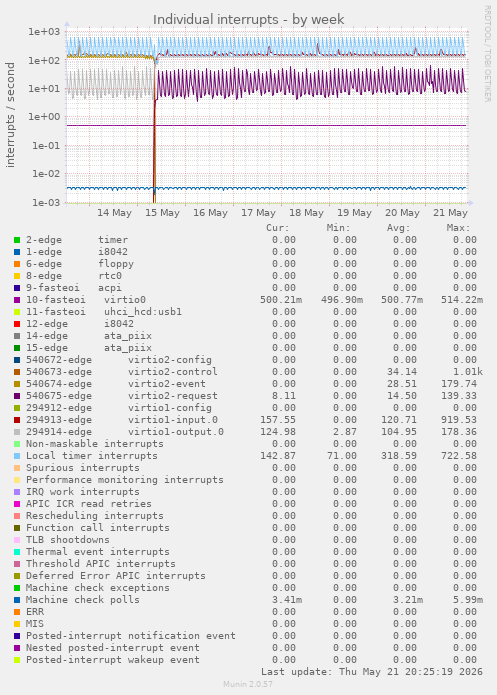Click the RRDTOOL / TOBI OETIKER watermark
Image resolution: width=497 pixels, height=695 pixels.
pyautogui.click(x=487, y=54)
